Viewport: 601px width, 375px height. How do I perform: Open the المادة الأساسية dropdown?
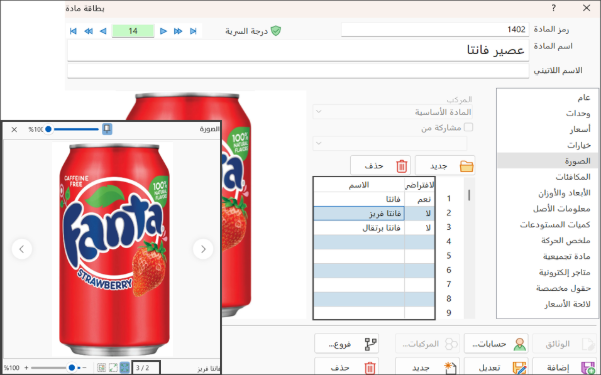tap(392, 112)
